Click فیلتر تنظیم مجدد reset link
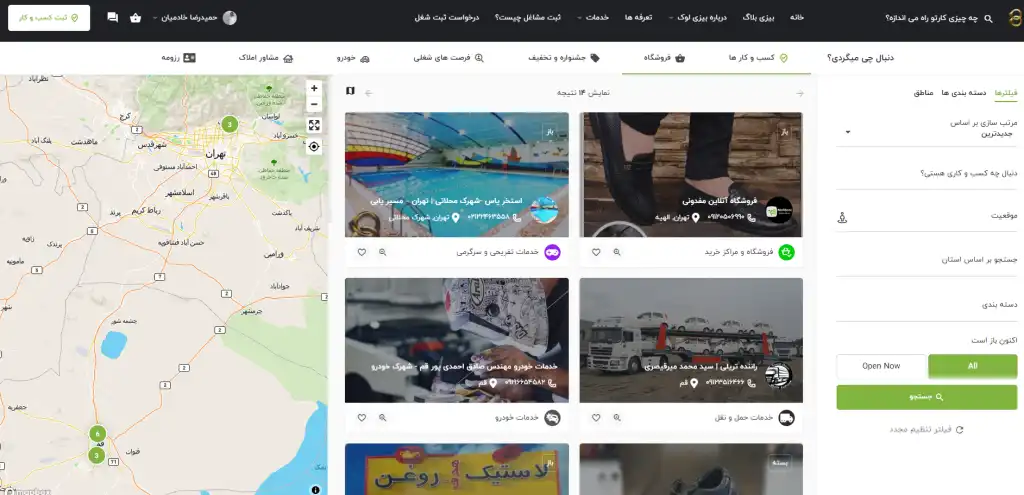Viewport: 1024px width, 495px height. pyautogui.click(x=927, y=430)
